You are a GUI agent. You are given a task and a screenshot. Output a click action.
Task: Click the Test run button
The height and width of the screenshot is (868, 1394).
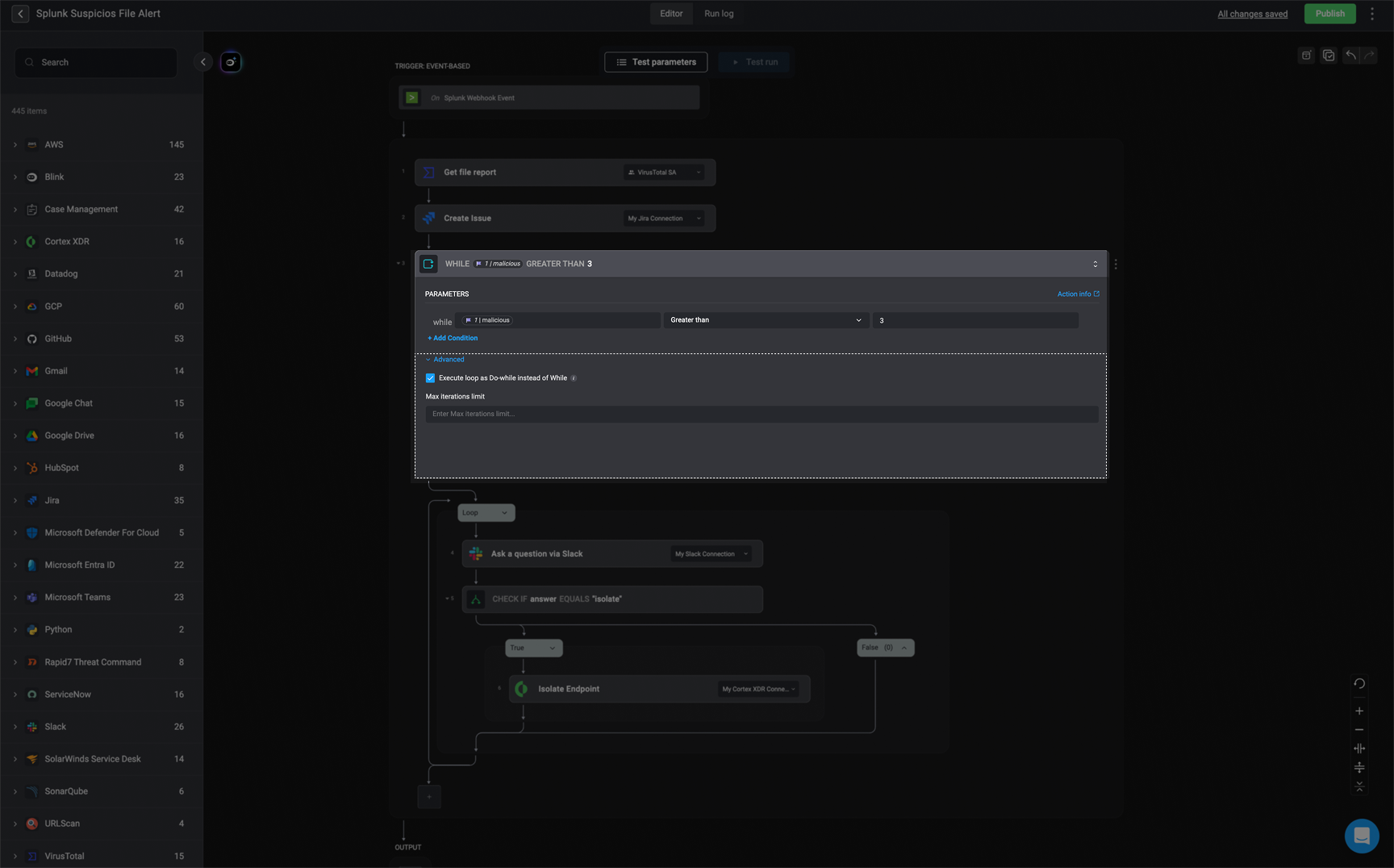[x=754, y=62]
